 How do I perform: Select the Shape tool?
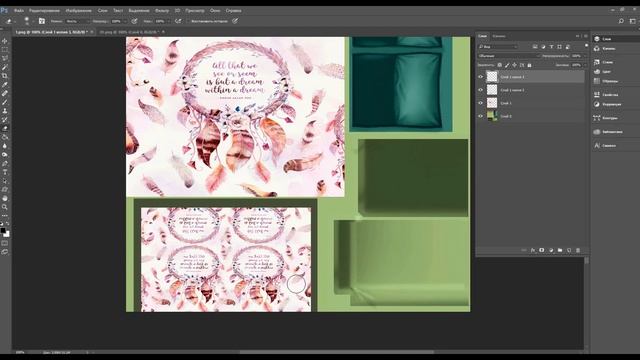click(x=5, y=190)
